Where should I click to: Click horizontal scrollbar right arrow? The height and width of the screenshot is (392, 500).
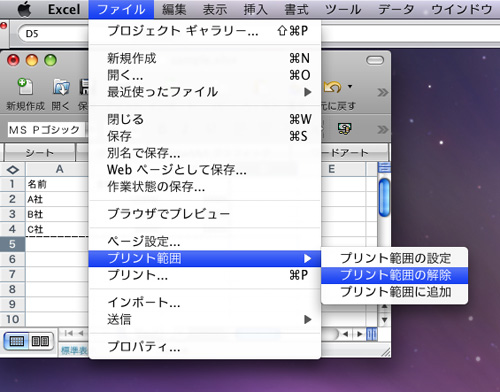tap(359, 334)
